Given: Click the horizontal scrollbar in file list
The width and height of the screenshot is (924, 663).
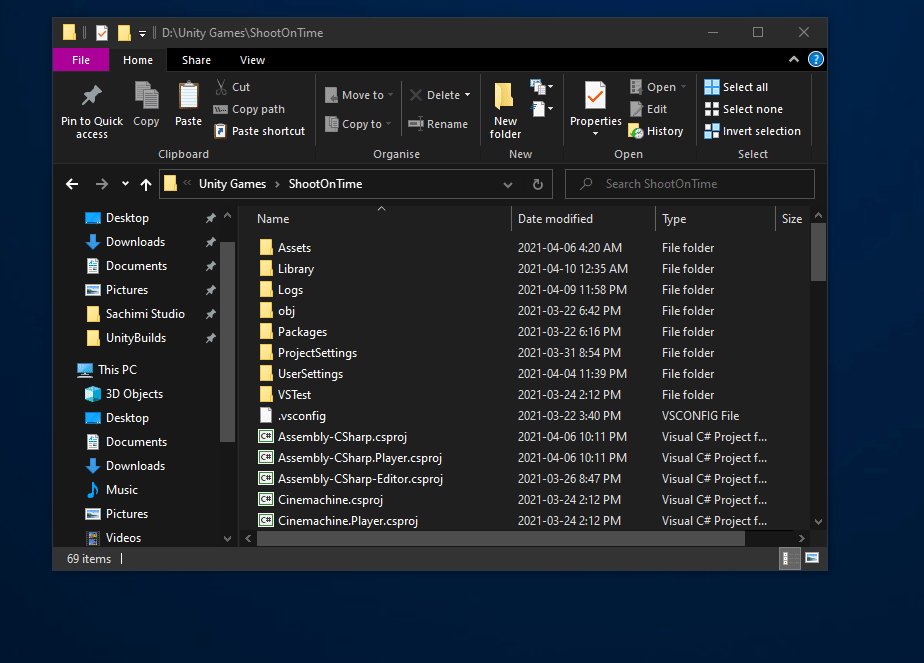Looking at the screenshot, I should pos(501,538).
